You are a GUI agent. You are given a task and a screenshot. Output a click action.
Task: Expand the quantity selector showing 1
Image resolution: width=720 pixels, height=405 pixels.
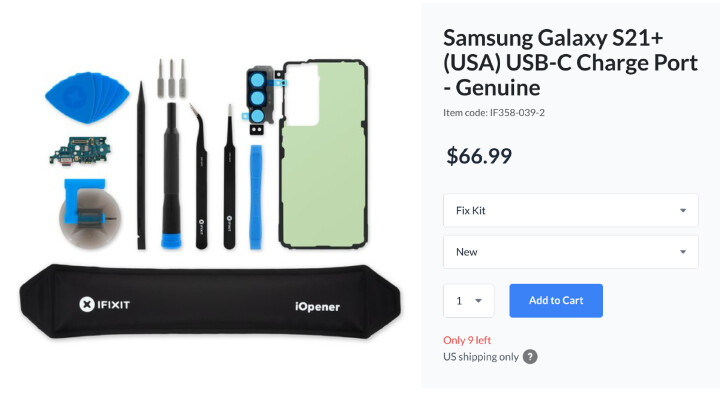(468, 301)
